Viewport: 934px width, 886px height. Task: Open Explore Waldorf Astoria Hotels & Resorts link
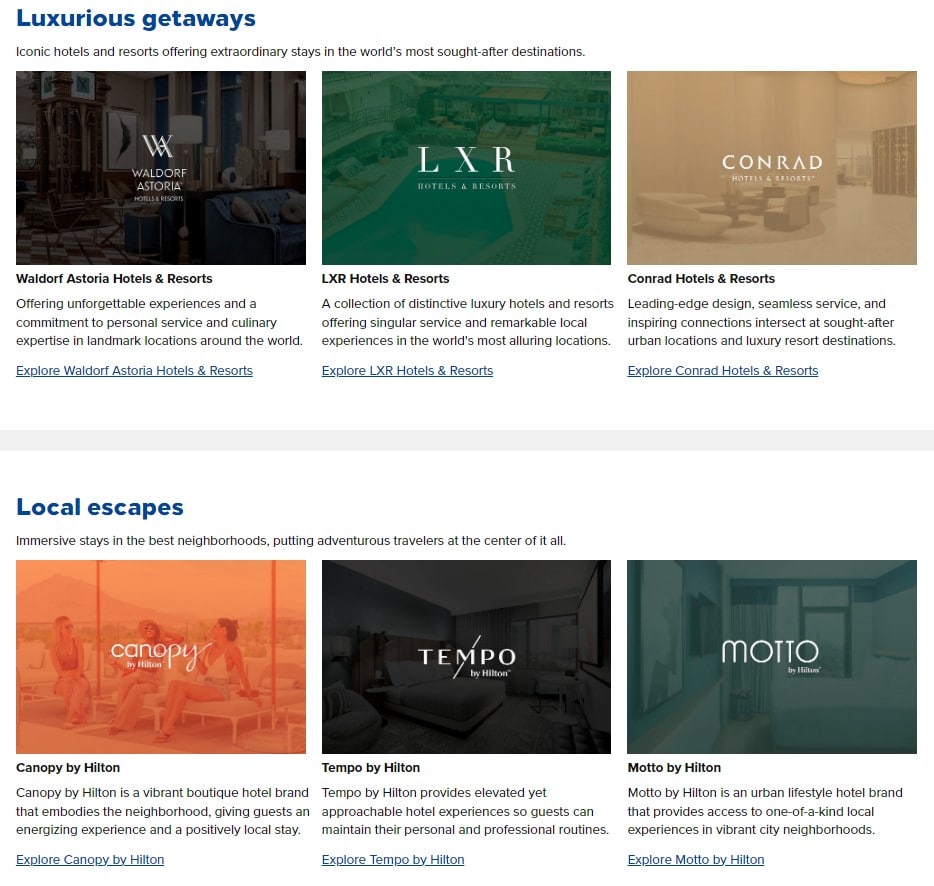coord(134,371)
